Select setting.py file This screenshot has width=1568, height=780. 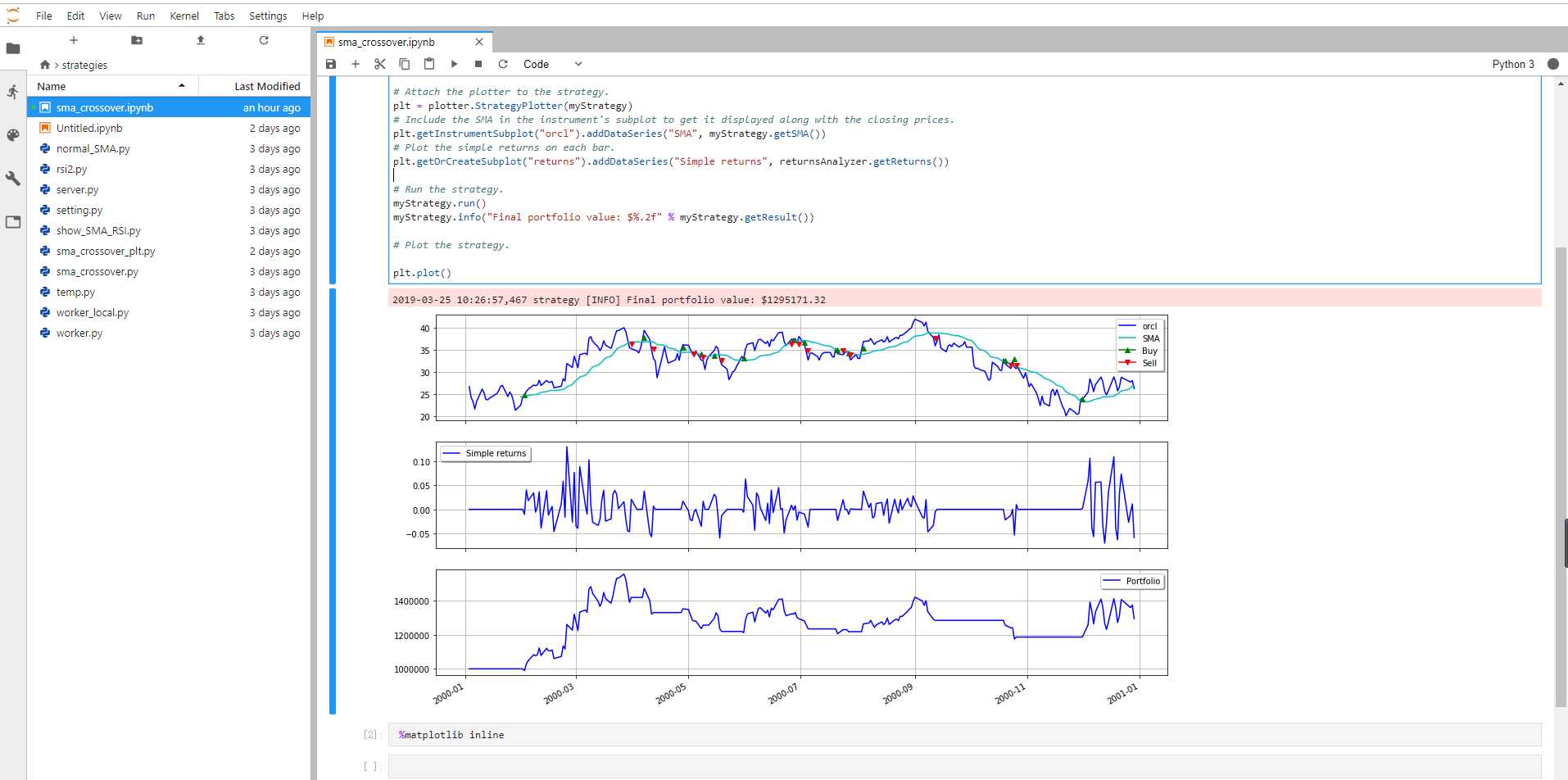click(x=169, y=210)
